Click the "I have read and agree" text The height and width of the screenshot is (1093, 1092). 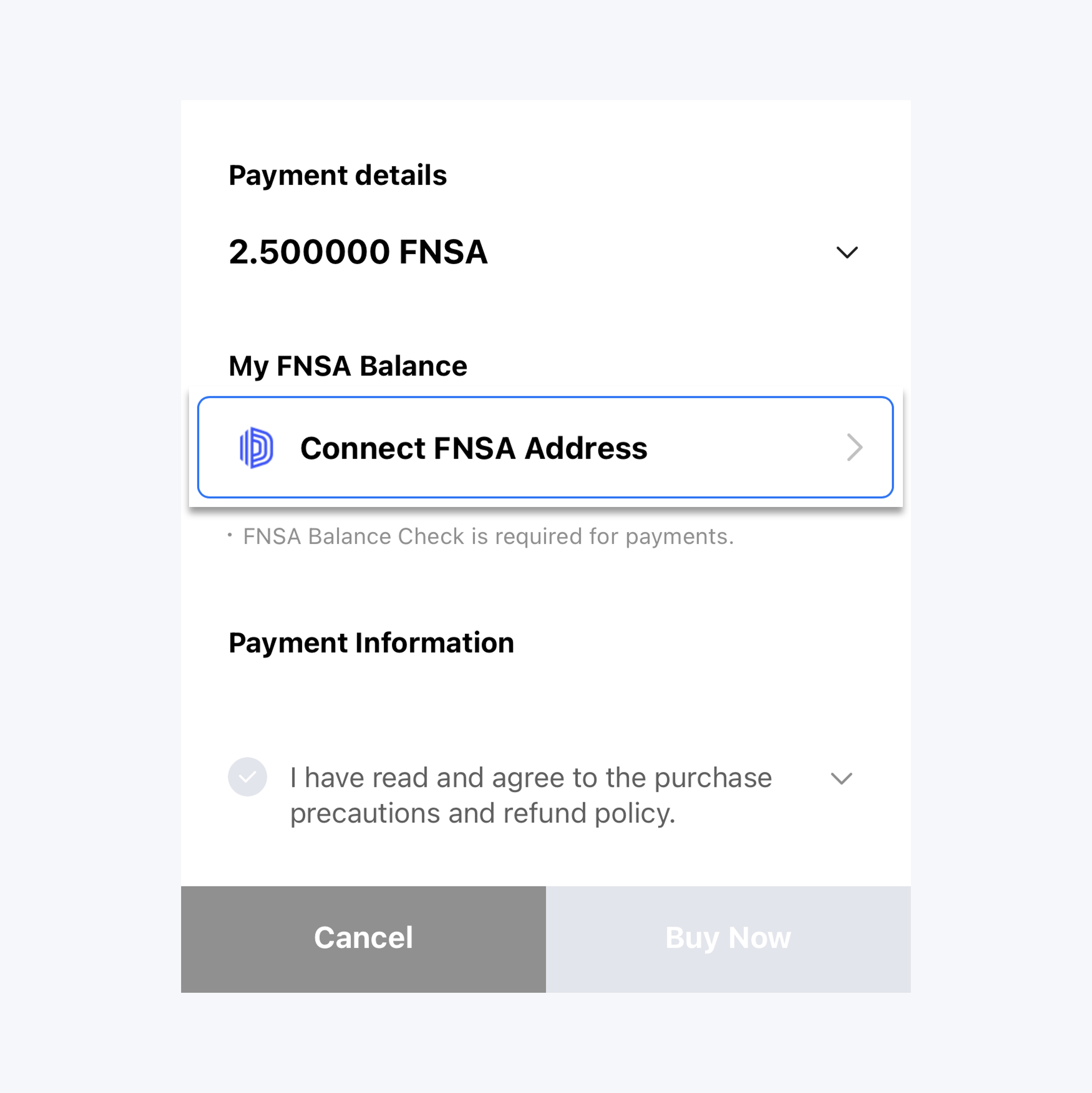[x=530, y=778]
